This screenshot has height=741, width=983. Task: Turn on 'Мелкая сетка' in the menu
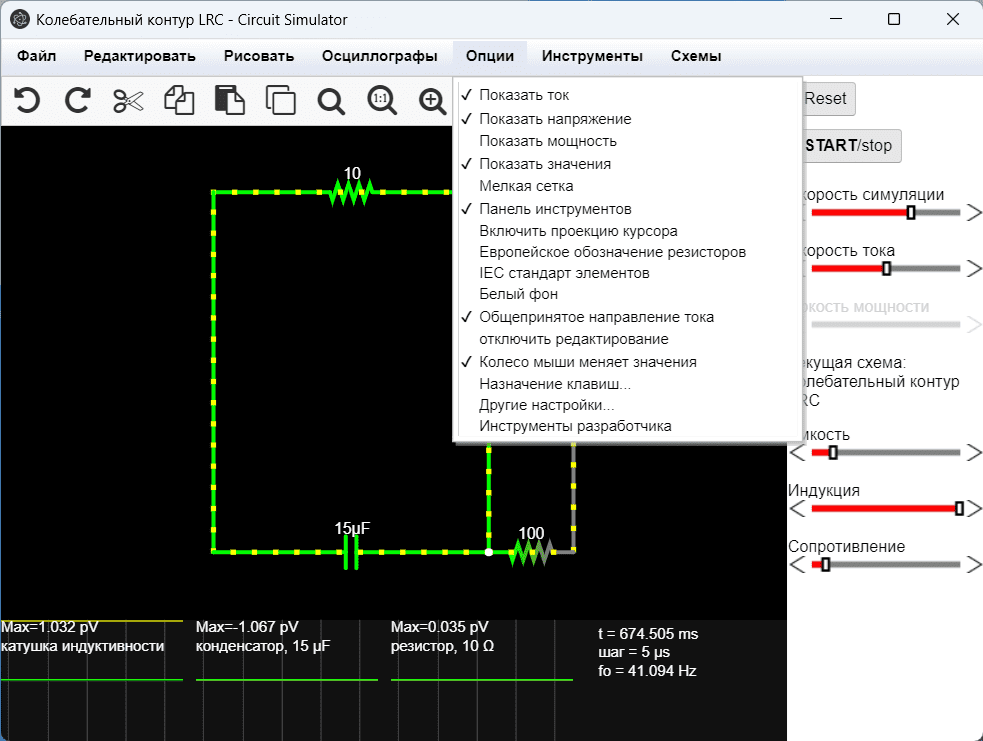click(526, 186)
